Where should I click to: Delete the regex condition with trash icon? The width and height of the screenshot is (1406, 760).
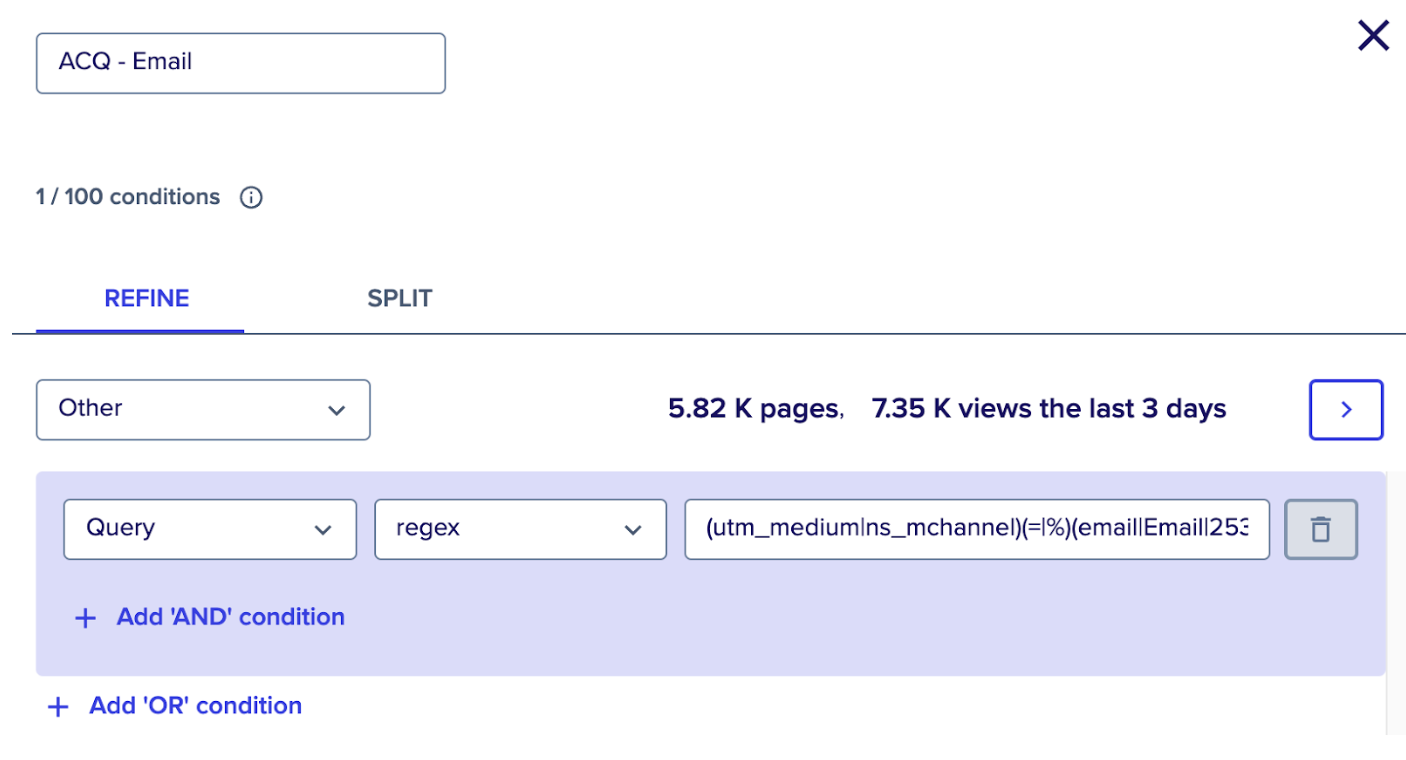(x=1320, y=529)
